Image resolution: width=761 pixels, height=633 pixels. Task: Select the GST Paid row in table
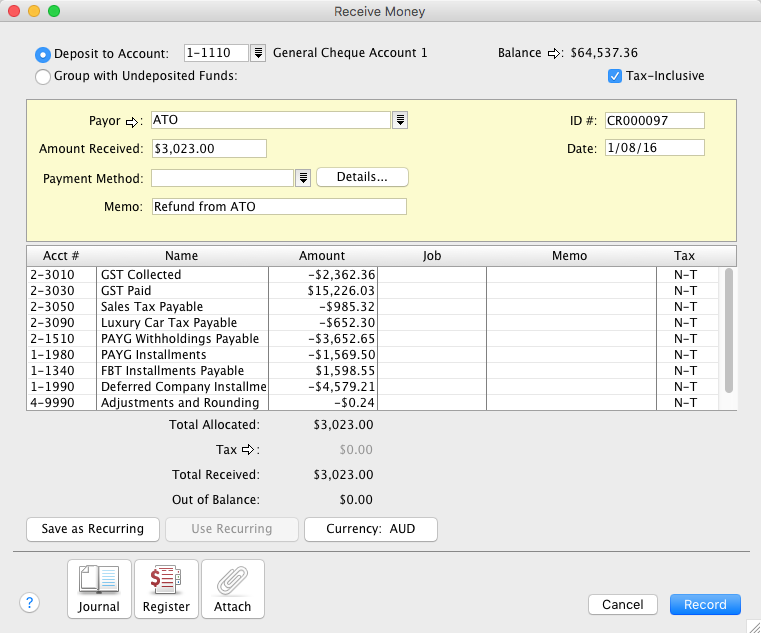182,291
